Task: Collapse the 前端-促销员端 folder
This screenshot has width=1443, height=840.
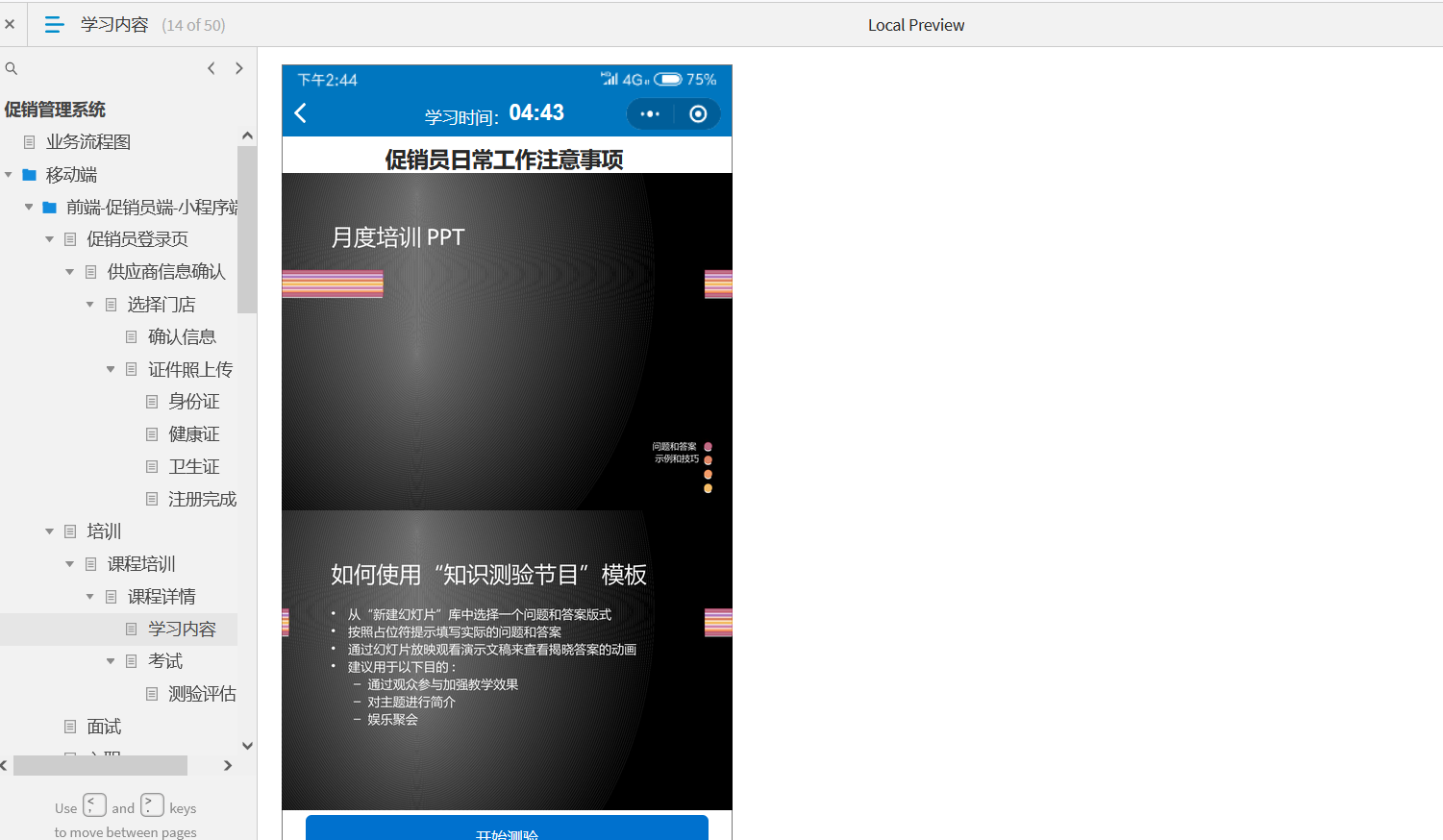Action: pos(29,208)
